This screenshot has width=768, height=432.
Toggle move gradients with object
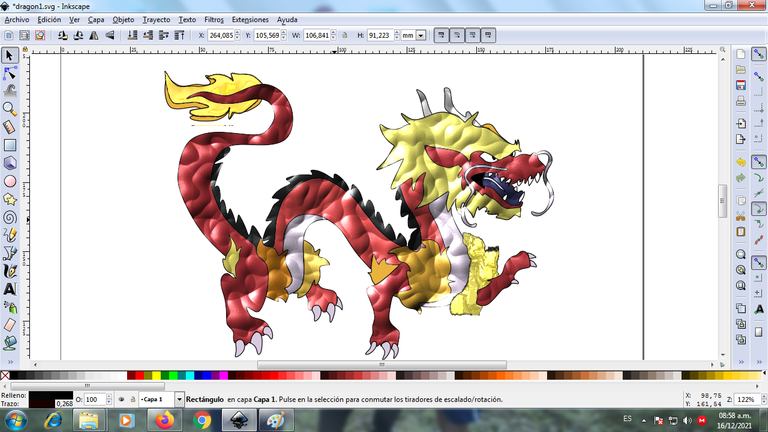[x=473, y=35]
